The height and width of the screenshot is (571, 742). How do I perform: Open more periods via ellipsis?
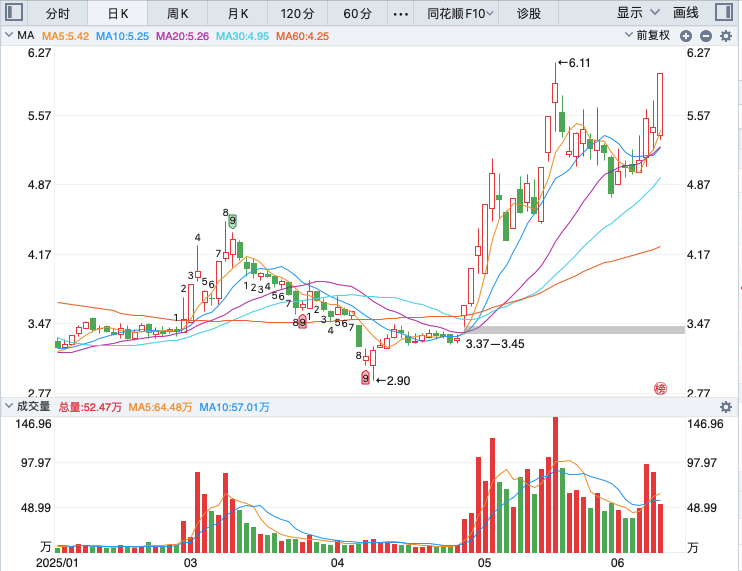click(x=401, y=14)
